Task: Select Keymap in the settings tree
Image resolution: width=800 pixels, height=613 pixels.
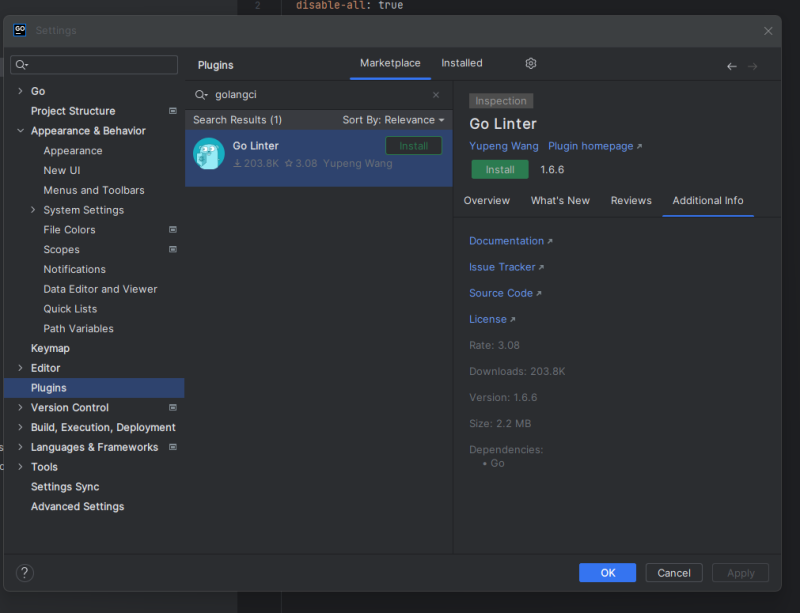Action: point(48,348)
